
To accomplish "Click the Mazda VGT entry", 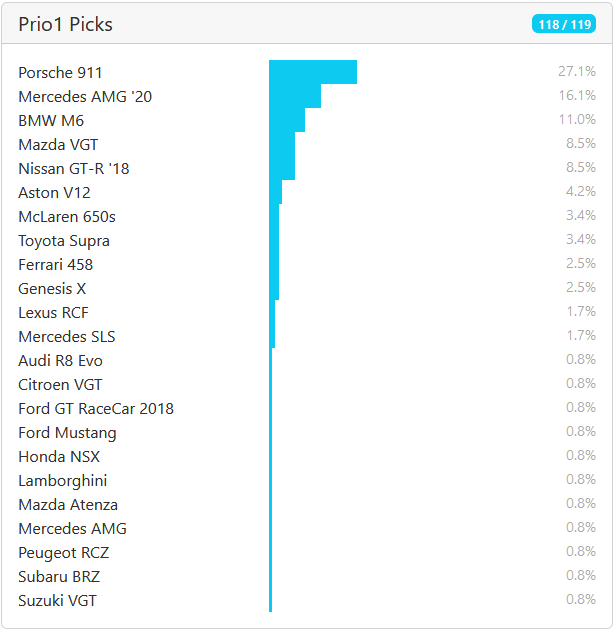I will (58, 145).
